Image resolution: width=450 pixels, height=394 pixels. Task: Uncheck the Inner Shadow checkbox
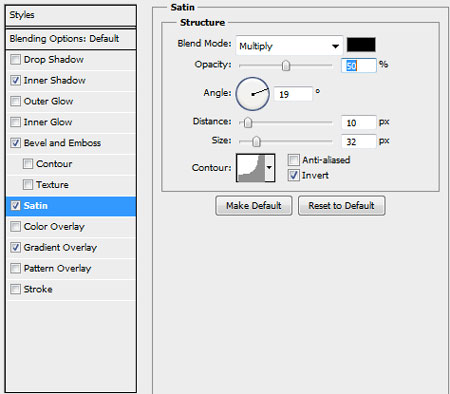15,80
